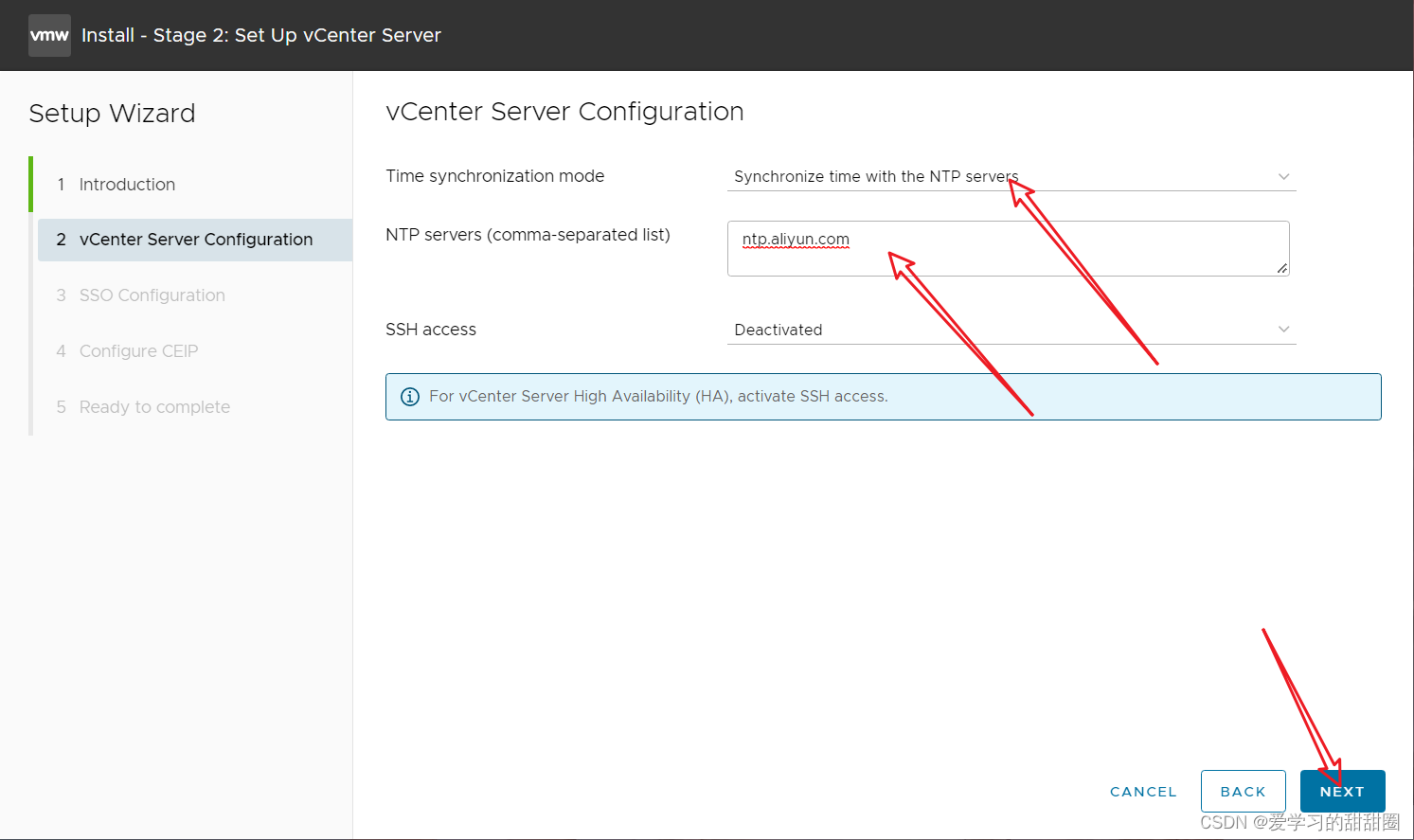The width and height of the screenshot is (1414, 840).
Task: Click the Setup Wizard heading
Action: [x=112, y=114]
